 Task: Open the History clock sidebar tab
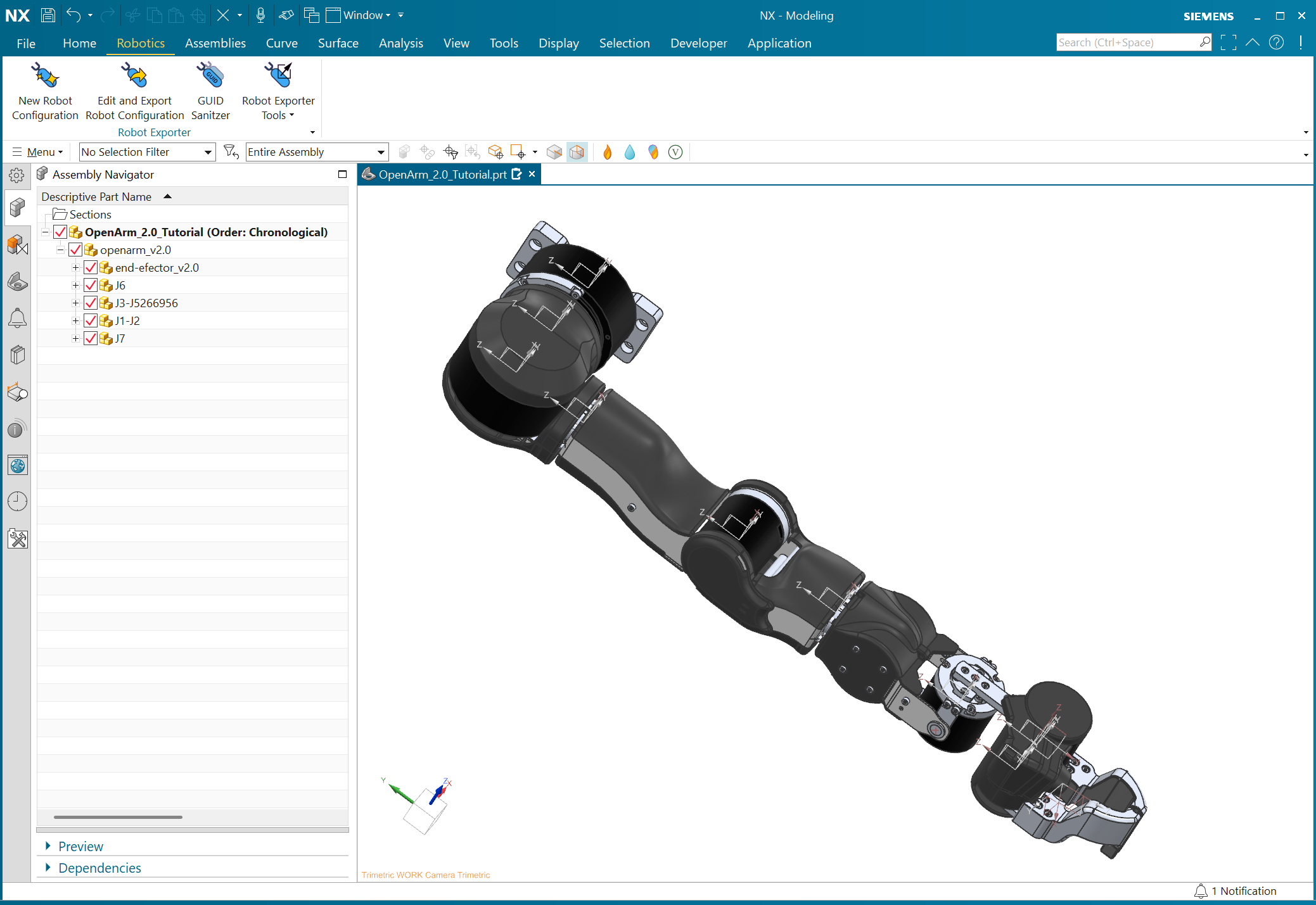coord(17,502)
